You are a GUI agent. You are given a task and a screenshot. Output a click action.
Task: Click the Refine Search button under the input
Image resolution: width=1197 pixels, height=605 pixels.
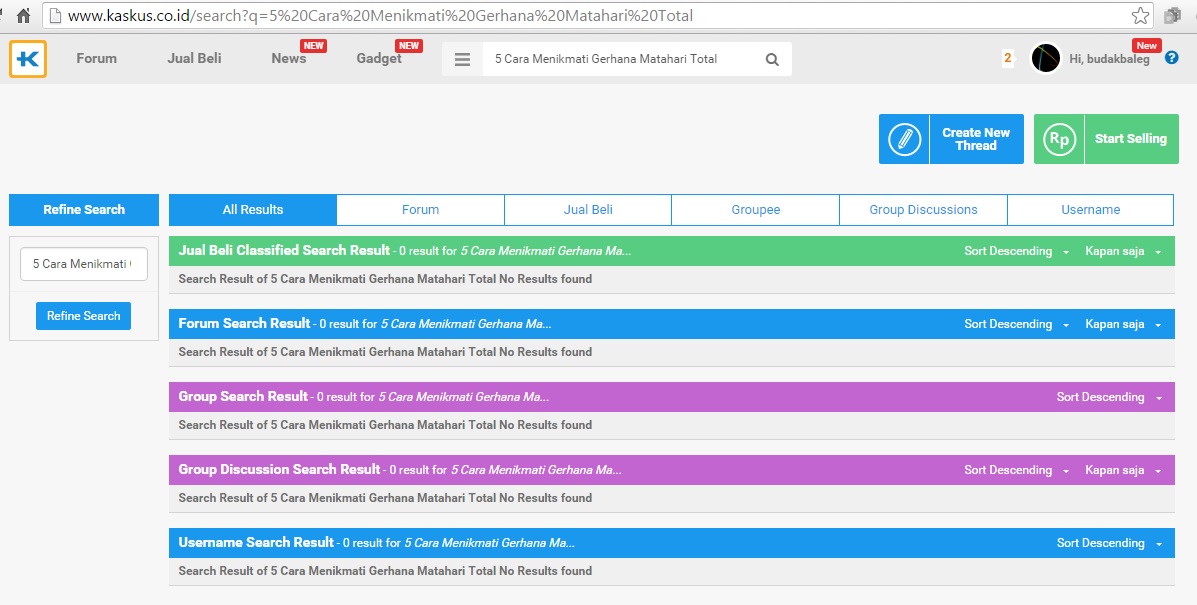83,316
